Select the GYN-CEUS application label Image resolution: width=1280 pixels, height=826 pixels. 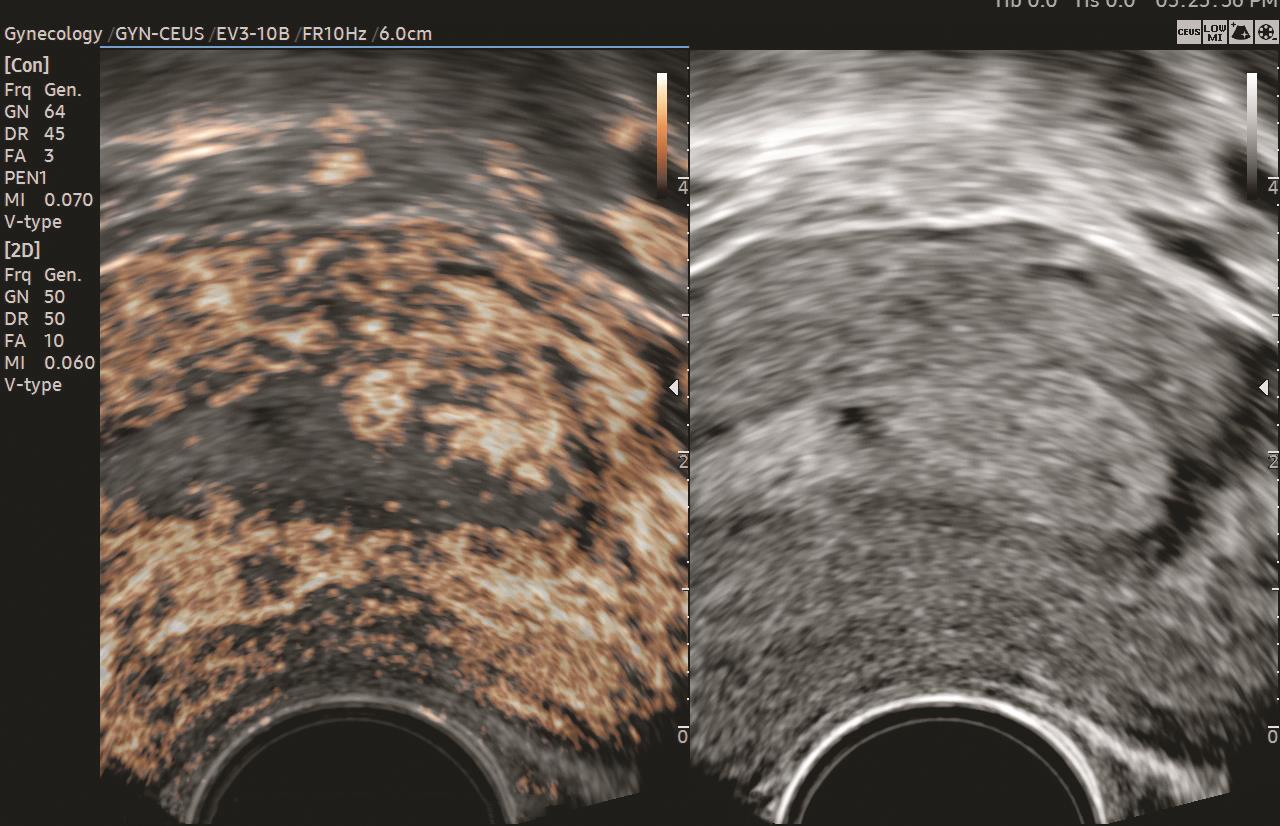click(x=160, y=34)
